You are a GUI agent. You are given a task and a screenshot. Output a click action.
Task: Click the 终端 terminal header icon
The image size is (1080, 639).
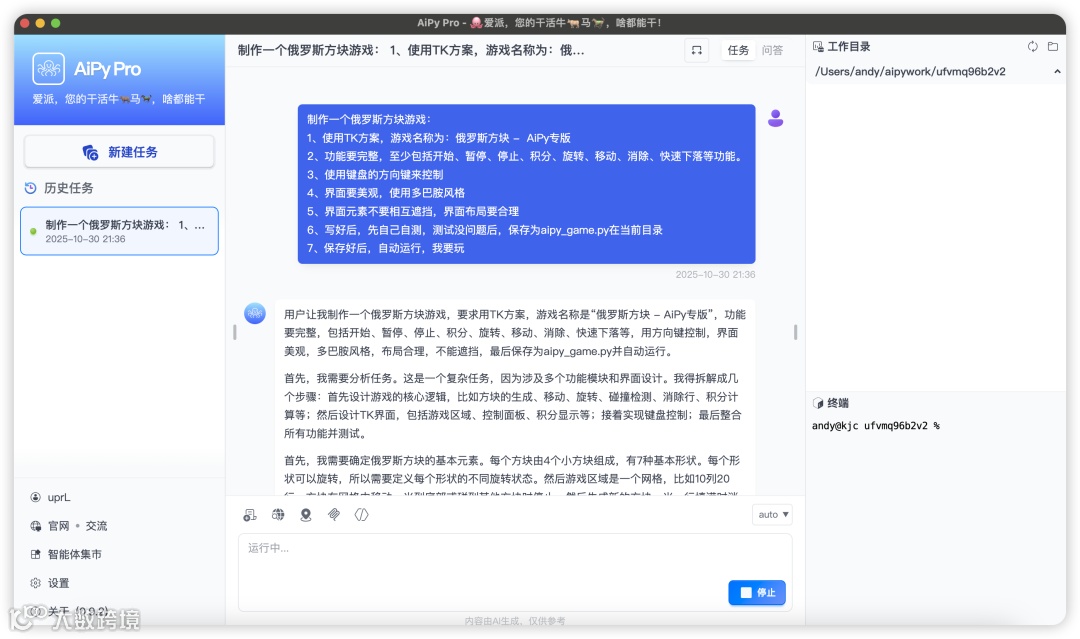(818, 403)
